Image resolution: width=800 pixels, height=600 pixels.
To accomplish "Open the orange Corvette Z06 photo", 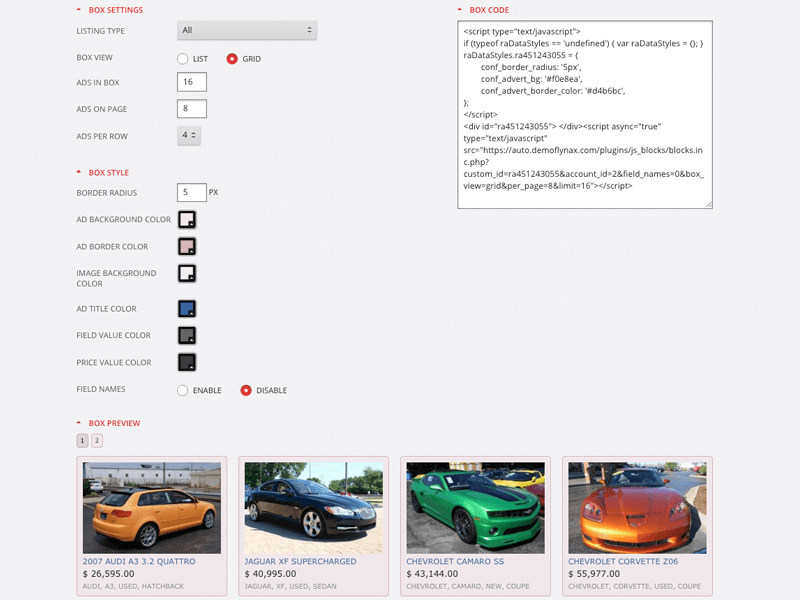I will coord(637,508).
